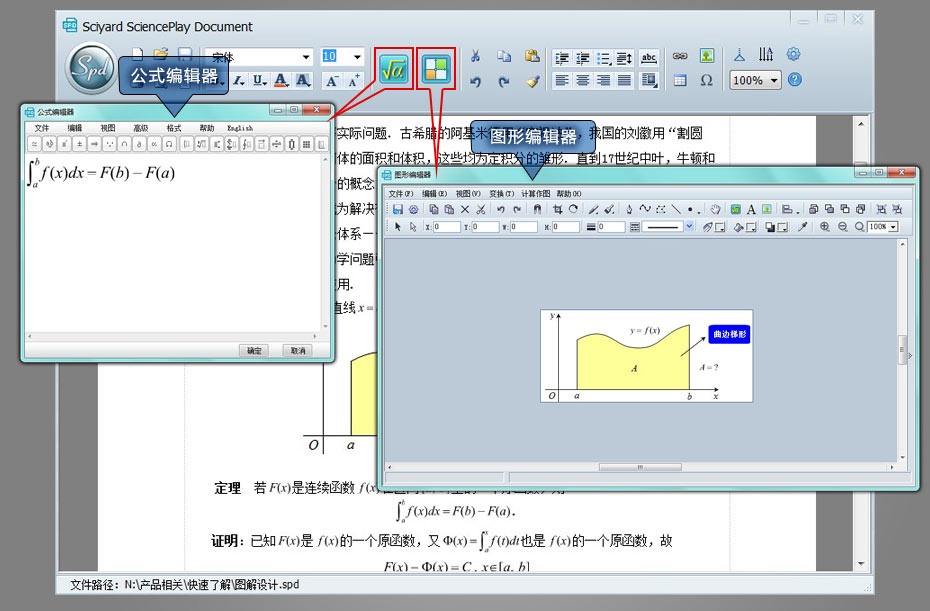
Task: Toggle underline U formatting
Action: point(260,80)
